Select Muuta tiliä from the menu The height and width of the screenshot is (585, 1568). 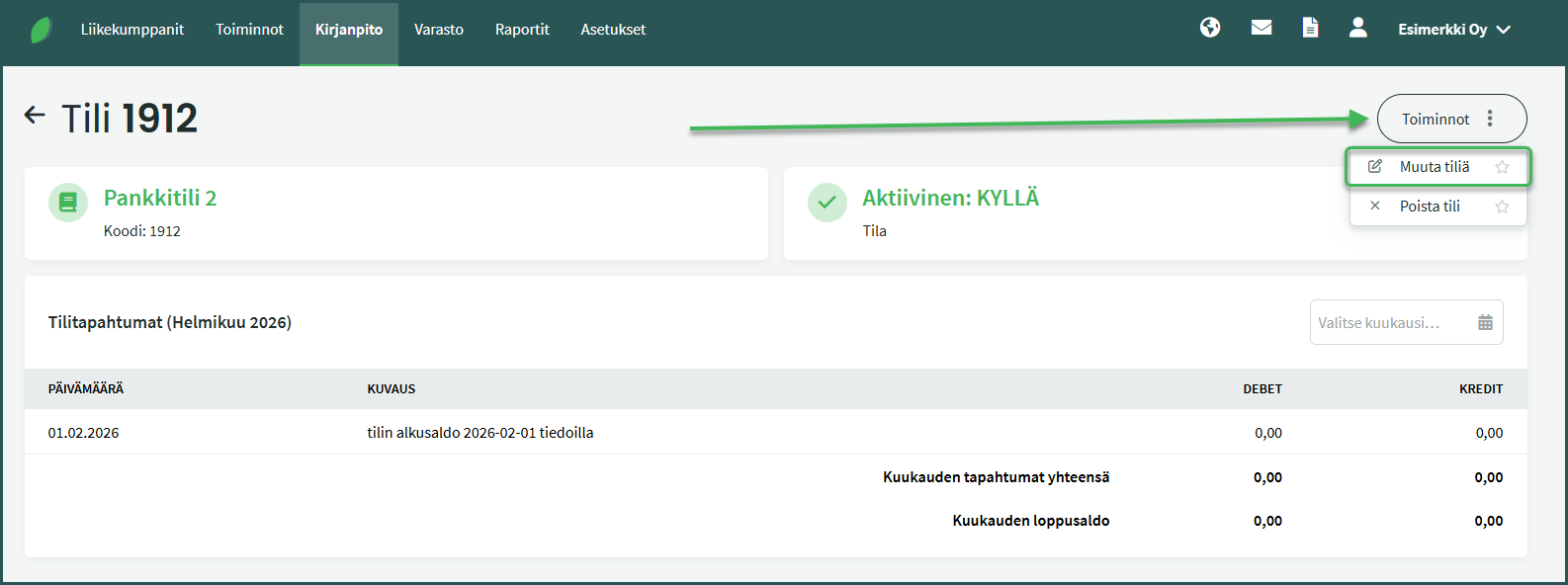(1434, 167)
